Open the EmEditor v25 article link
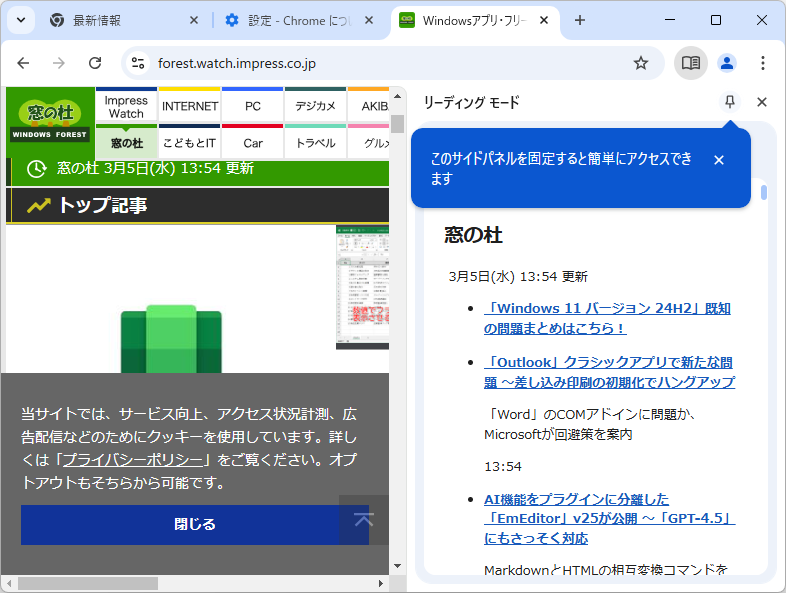This screenshot has height=593, width=786. 609,518
